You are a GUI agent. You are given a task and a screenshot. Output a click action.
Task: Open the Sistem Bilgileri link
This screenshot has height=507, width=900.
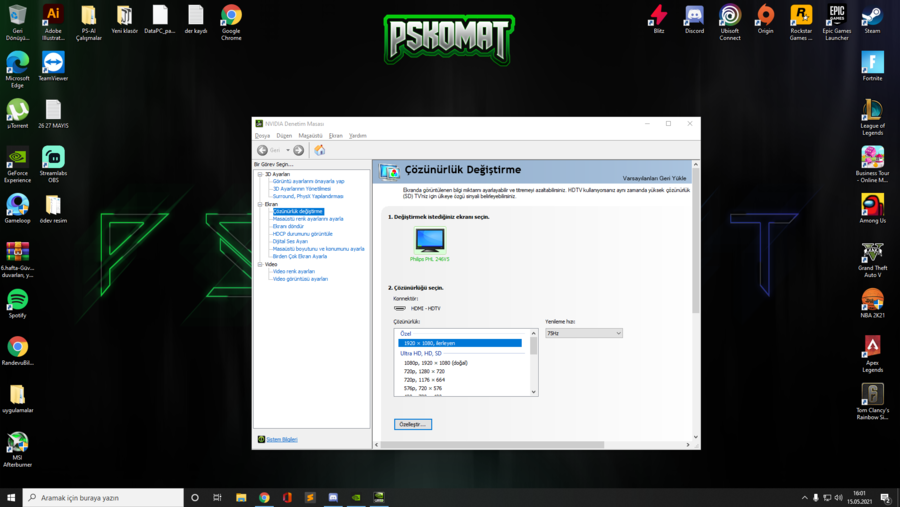(x=282, y=439)
